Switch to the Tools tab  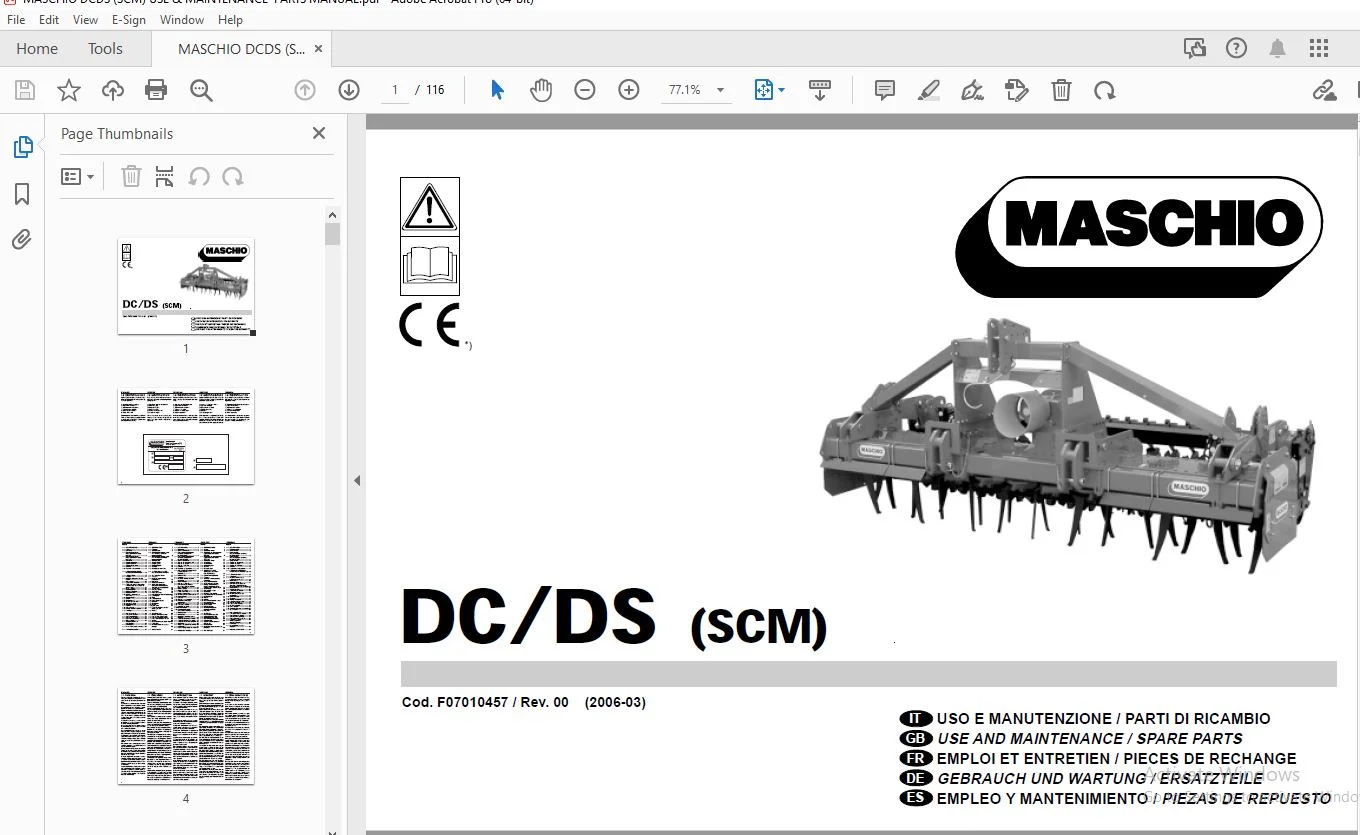105,48
